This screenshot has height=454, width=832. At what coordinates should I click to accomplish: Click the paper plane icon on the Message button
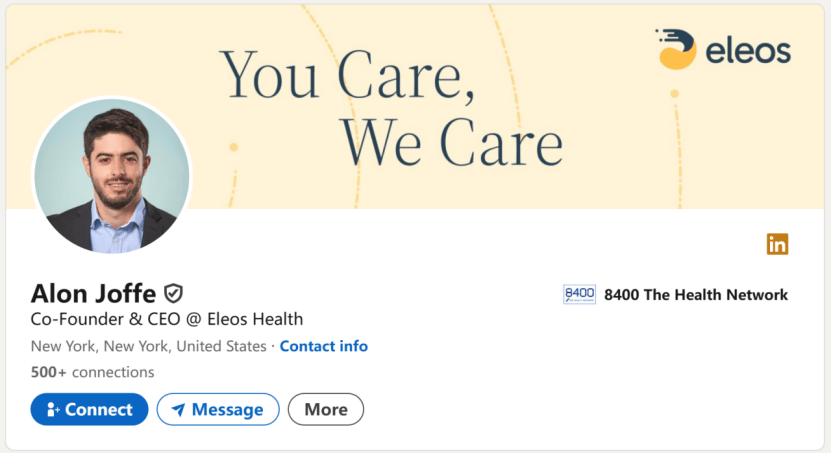point(178,410)
